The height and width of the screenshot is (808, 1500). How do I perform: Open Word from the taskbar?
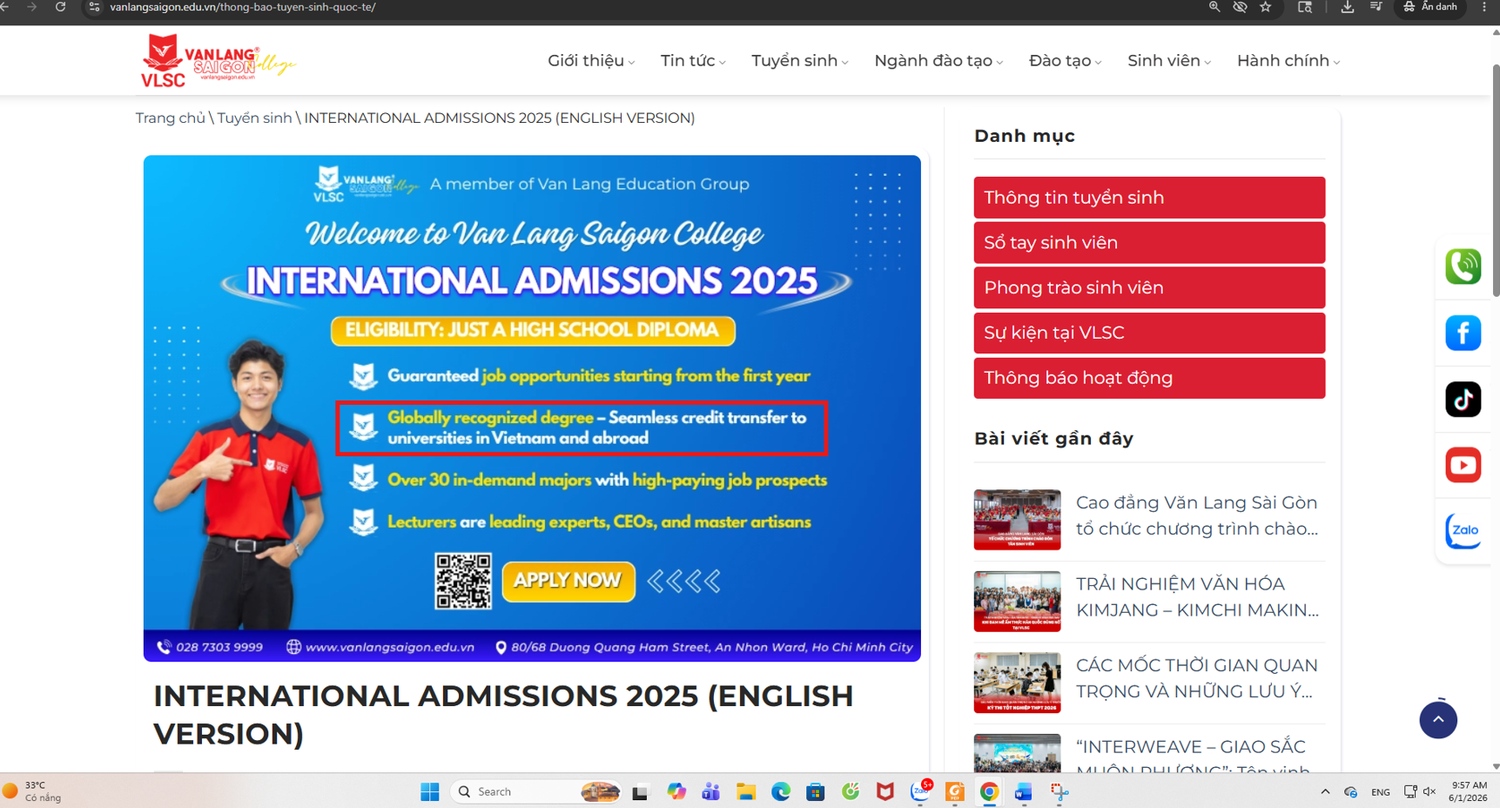[1023, 792]
